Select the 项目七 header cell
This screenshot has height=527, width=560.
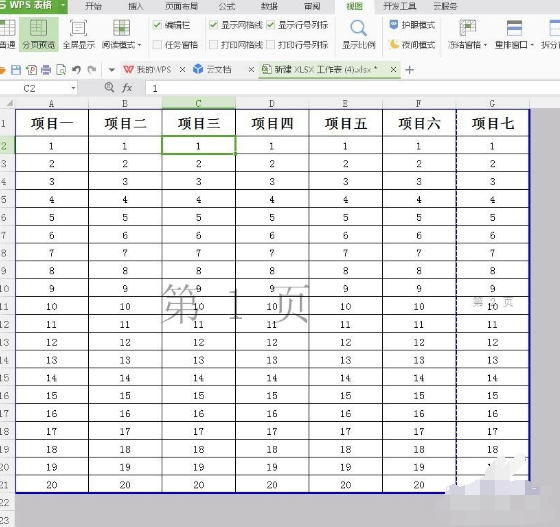(x=492, y=123)
